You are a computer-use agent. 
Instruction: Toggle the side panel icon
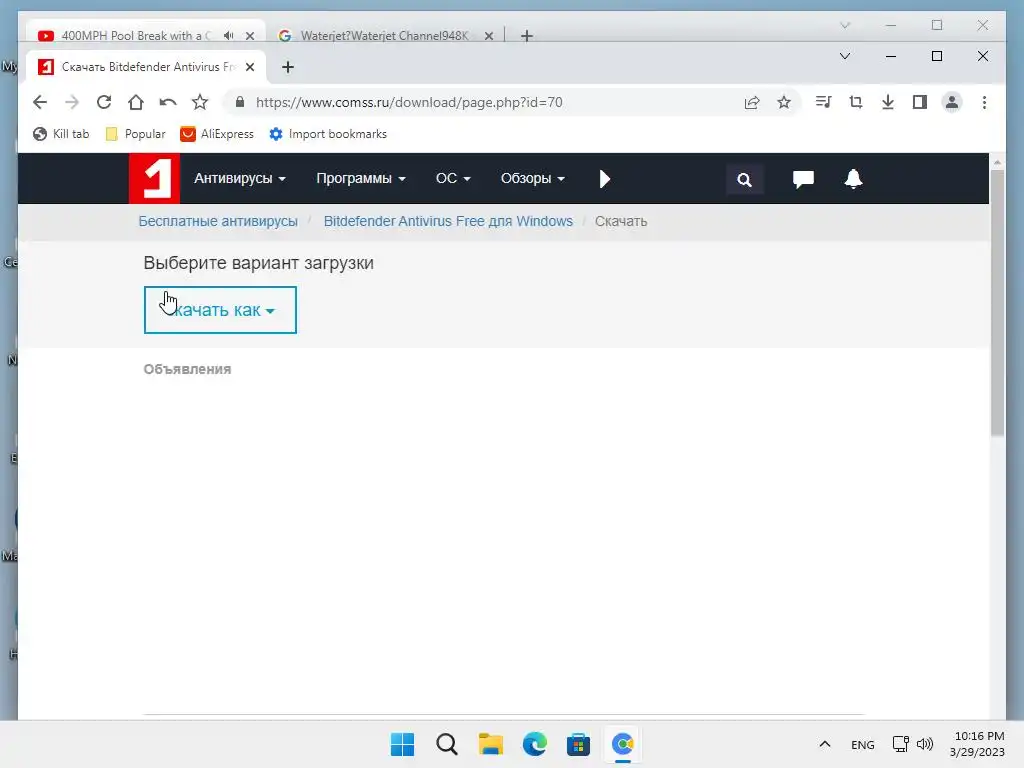coord(920,102)
